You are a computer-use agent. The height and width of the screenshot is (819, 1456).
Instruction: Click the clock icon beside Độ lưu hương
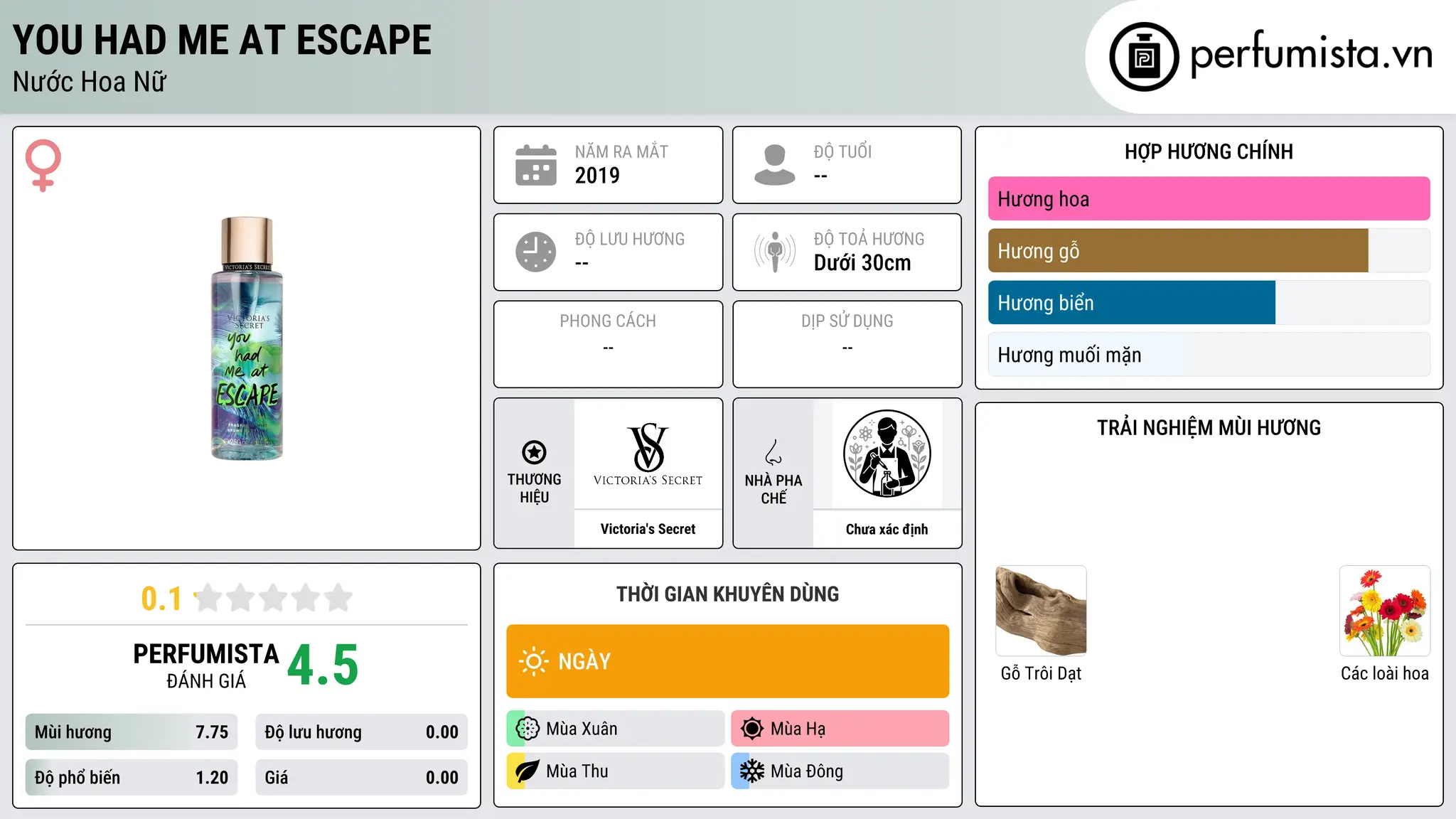pos(536,252)
